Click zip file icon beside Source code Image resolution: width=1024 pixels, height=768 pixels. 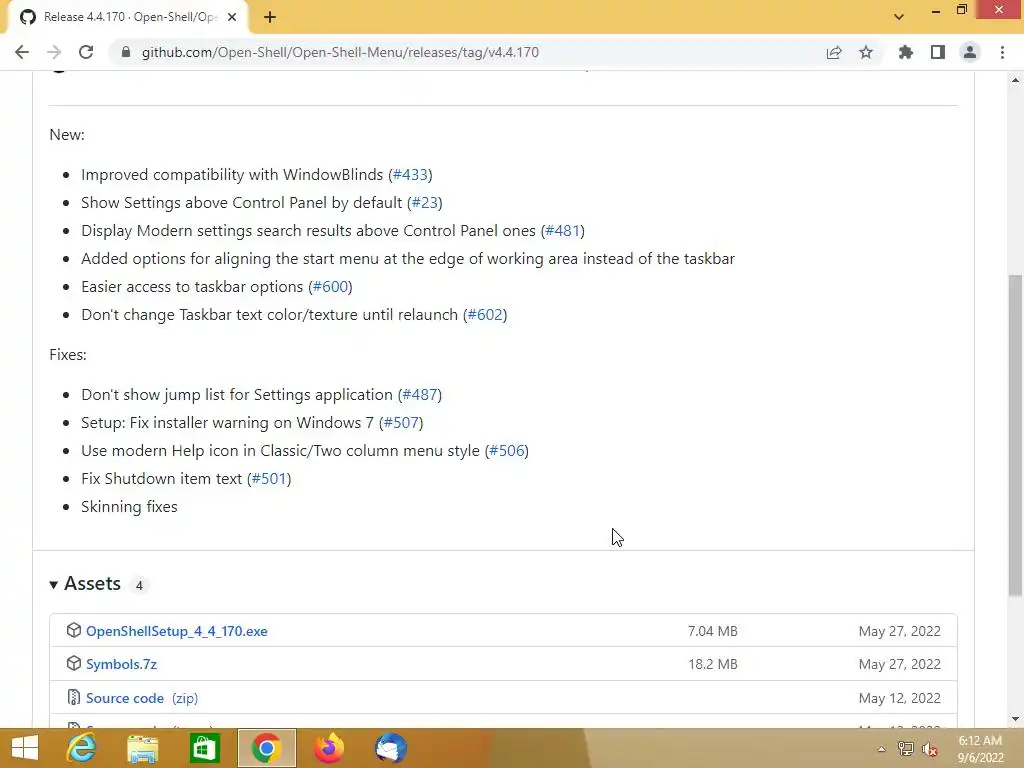(73, 697)
